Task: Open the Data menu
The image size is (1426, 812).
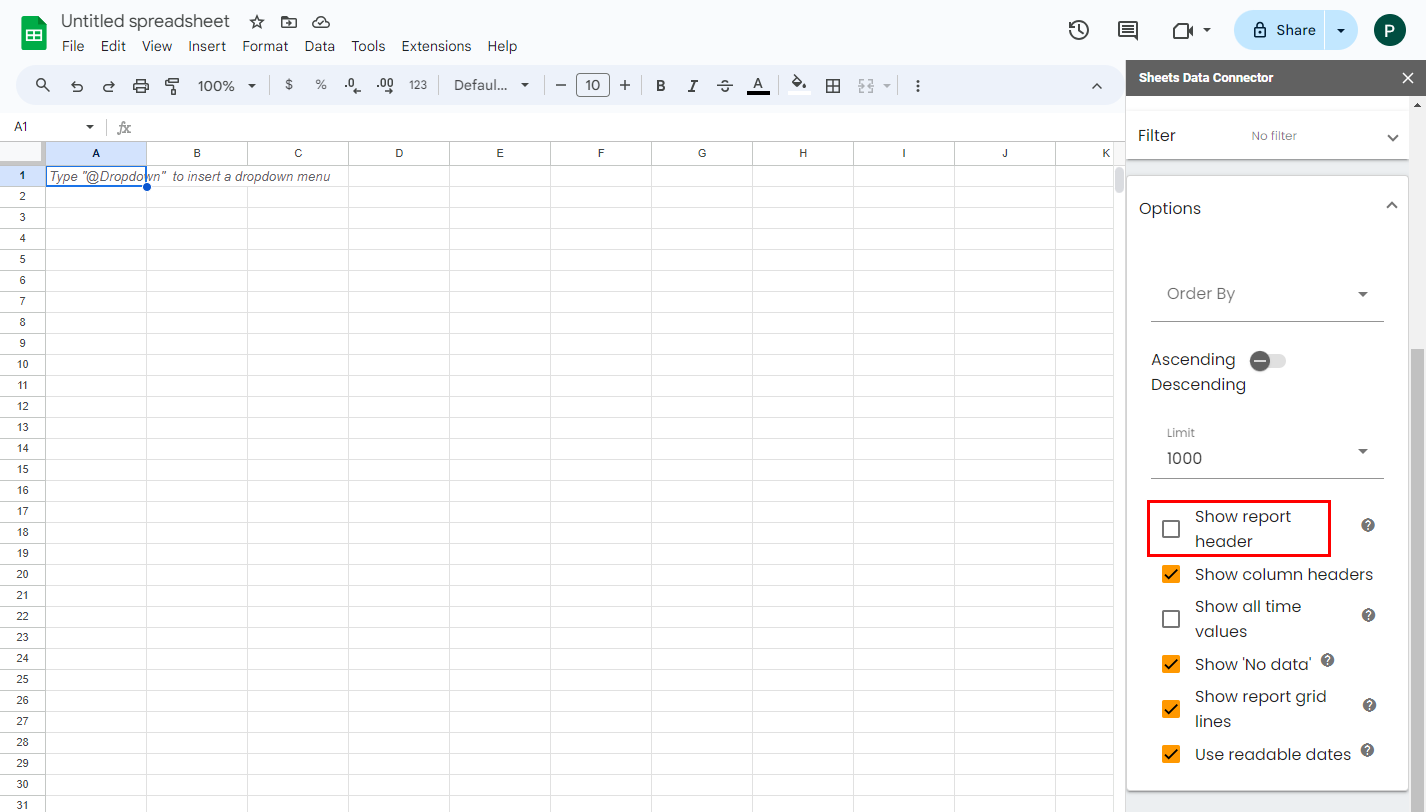Action: click(x=320, y=46)
